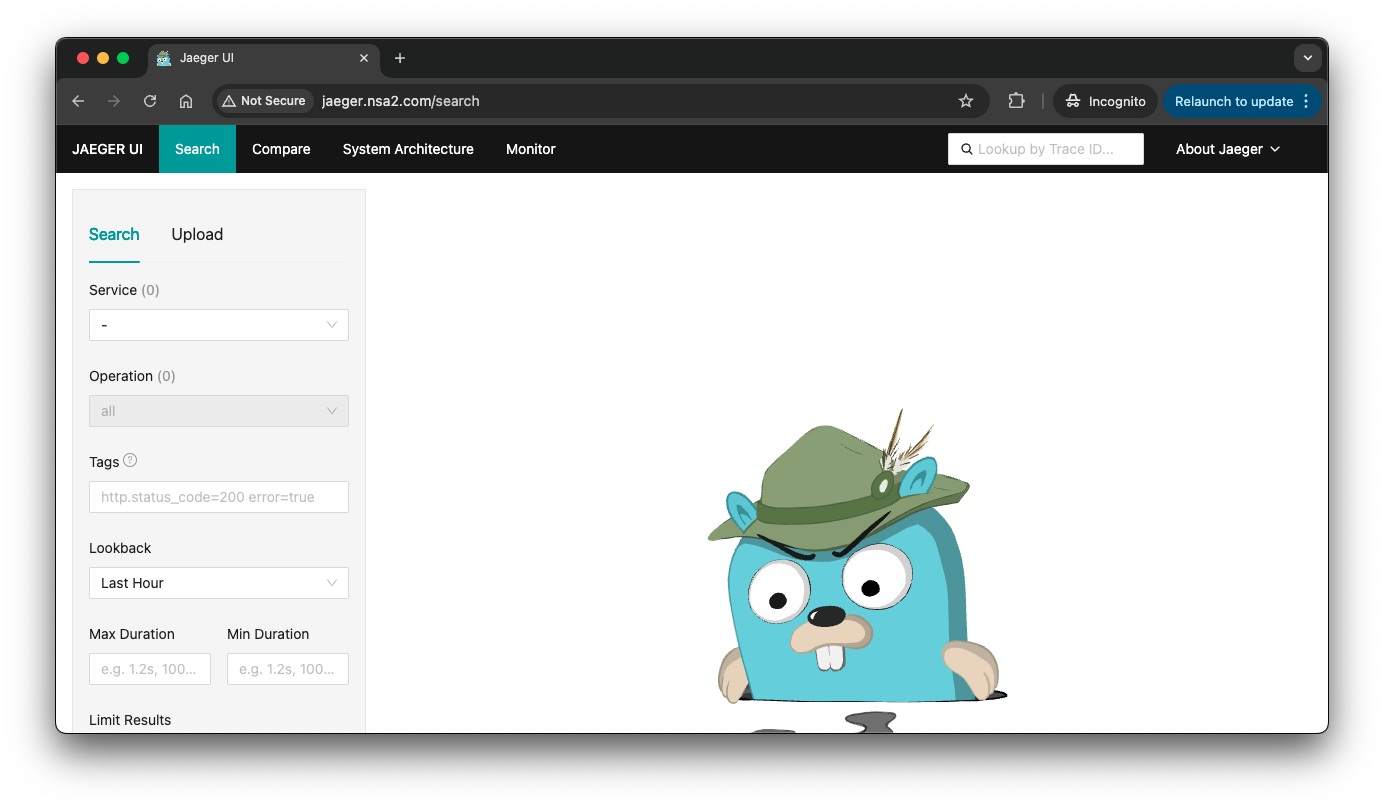Go to browser home page icon
1384x807 pixels.
click(186, 101)
